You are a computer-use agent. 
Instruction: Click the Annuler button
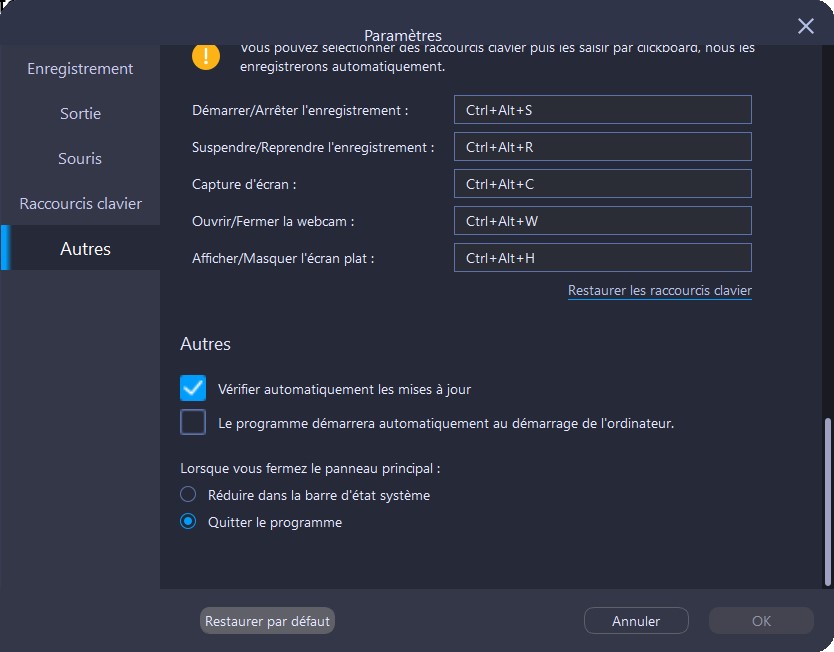point(636,621)
